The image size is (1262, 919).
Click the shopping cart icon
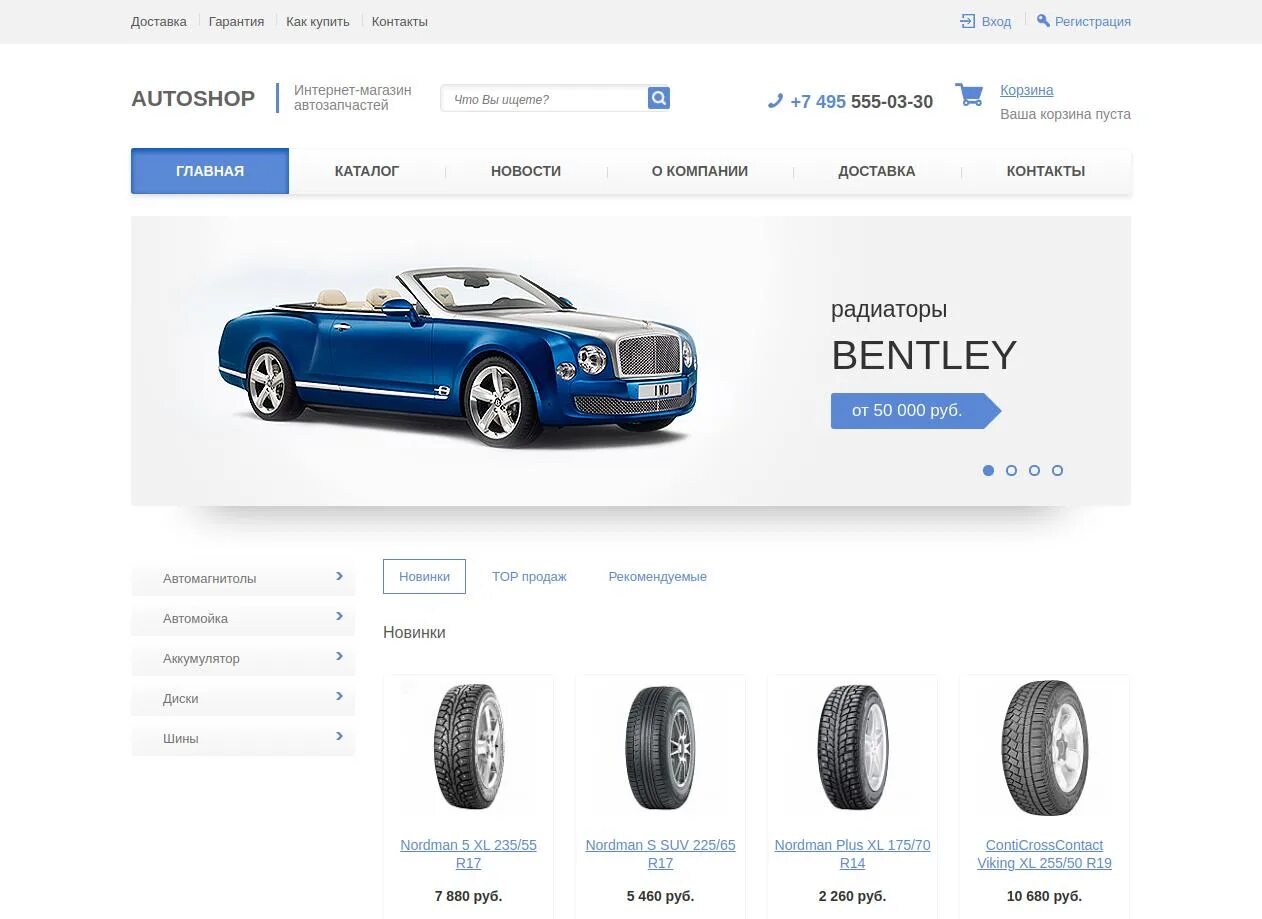click(x=969, y=95)
